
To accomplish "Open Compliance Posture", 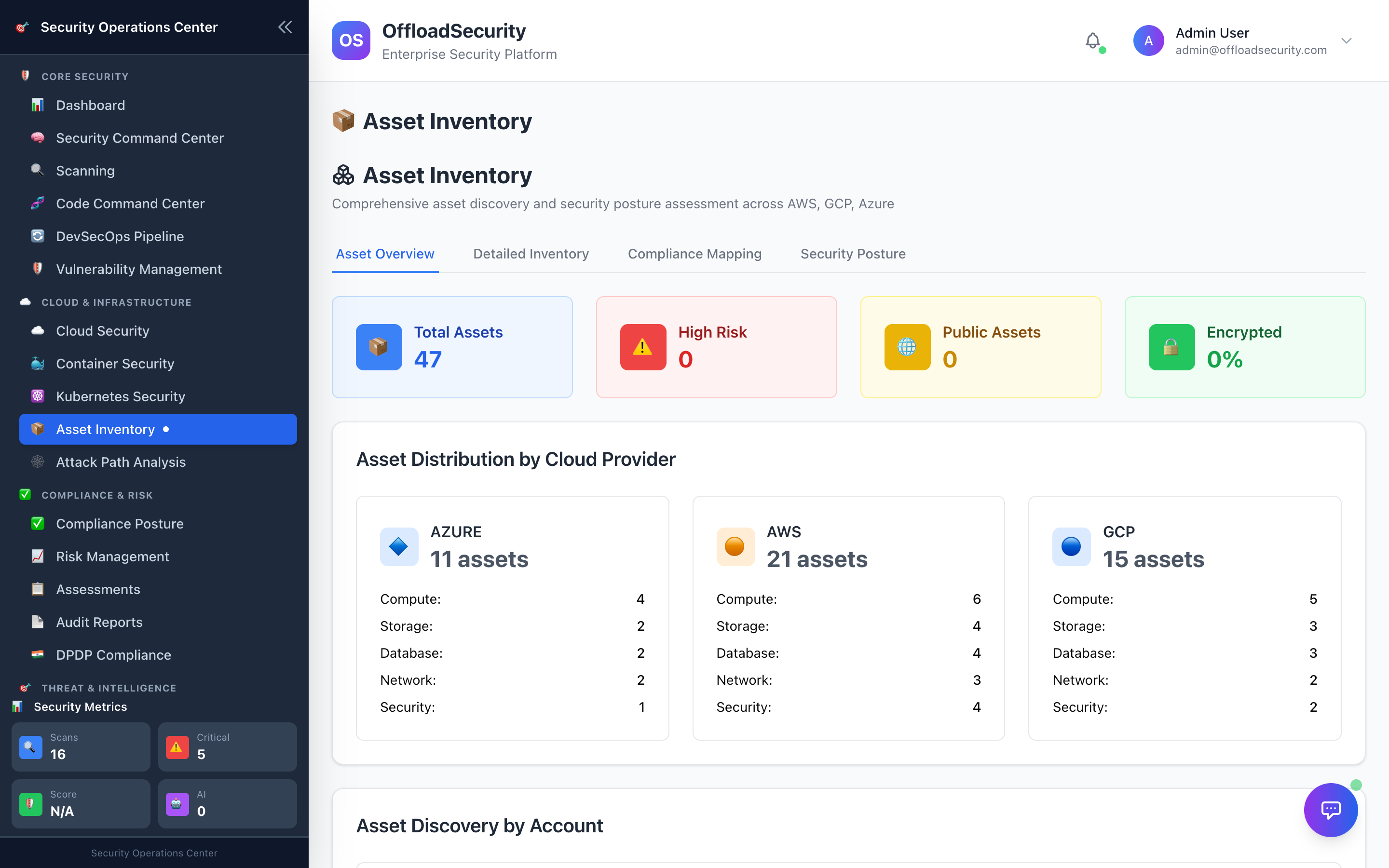I will 158,524.
